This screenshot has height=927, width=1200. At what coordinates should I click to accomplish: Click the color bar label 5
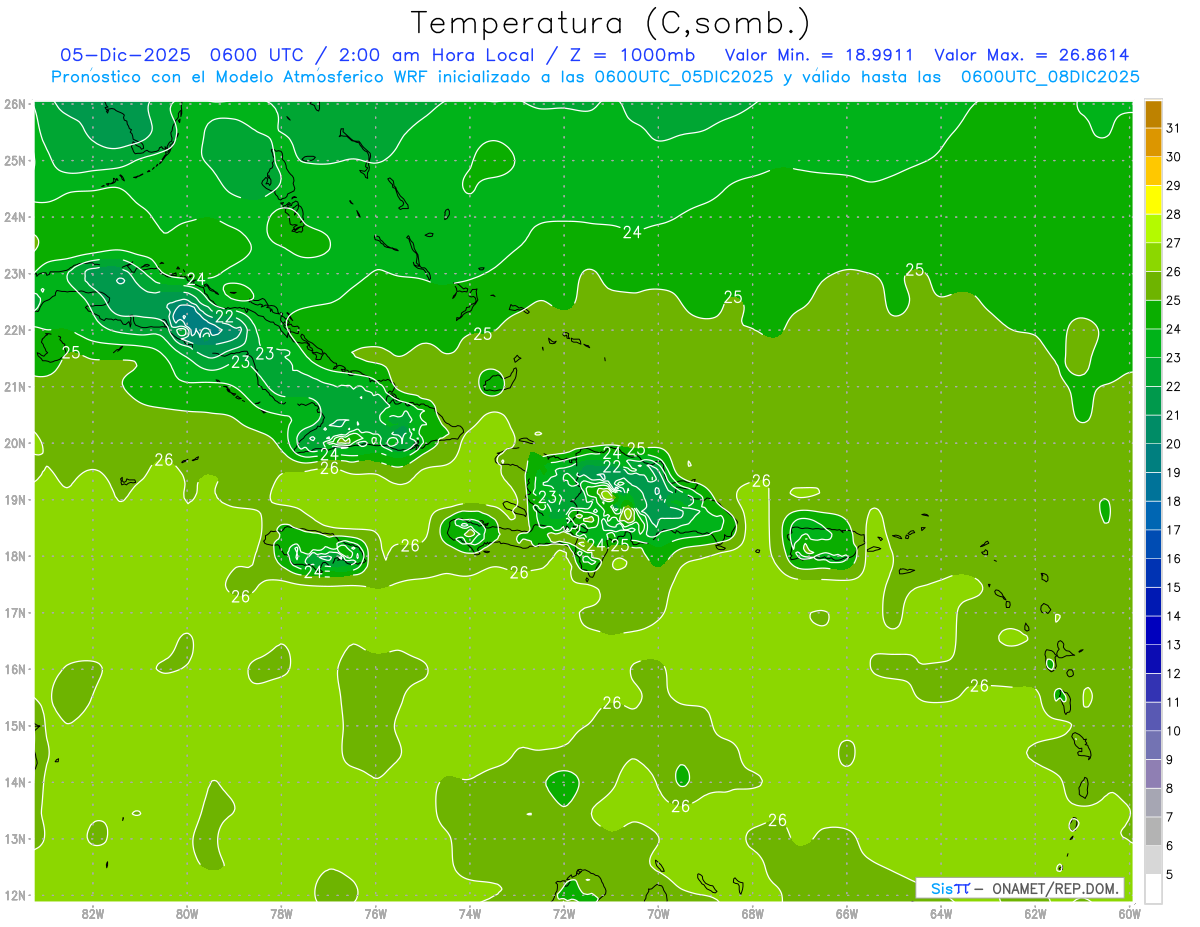(1170, 873)
